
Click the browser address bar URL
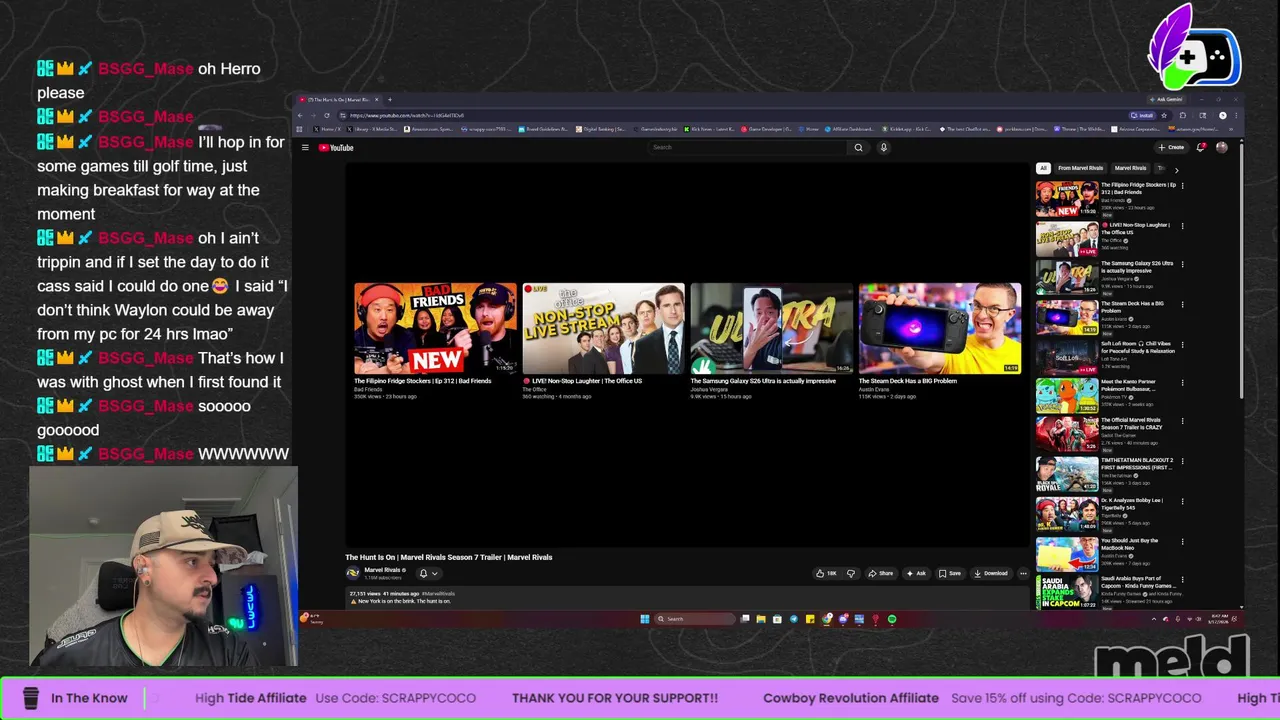[407, 115]
